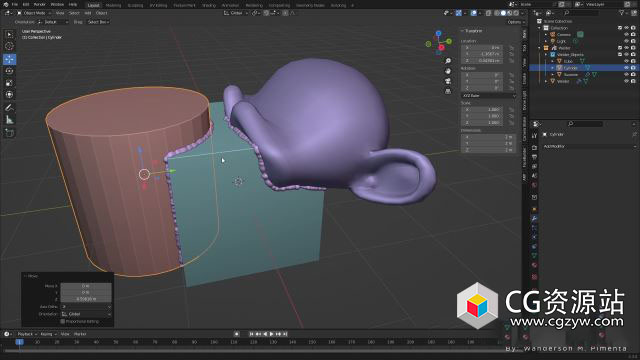Open the Modifier wrench tab in Properties
The width and height of the screenshot is (640, 360).
coord(534,218)
